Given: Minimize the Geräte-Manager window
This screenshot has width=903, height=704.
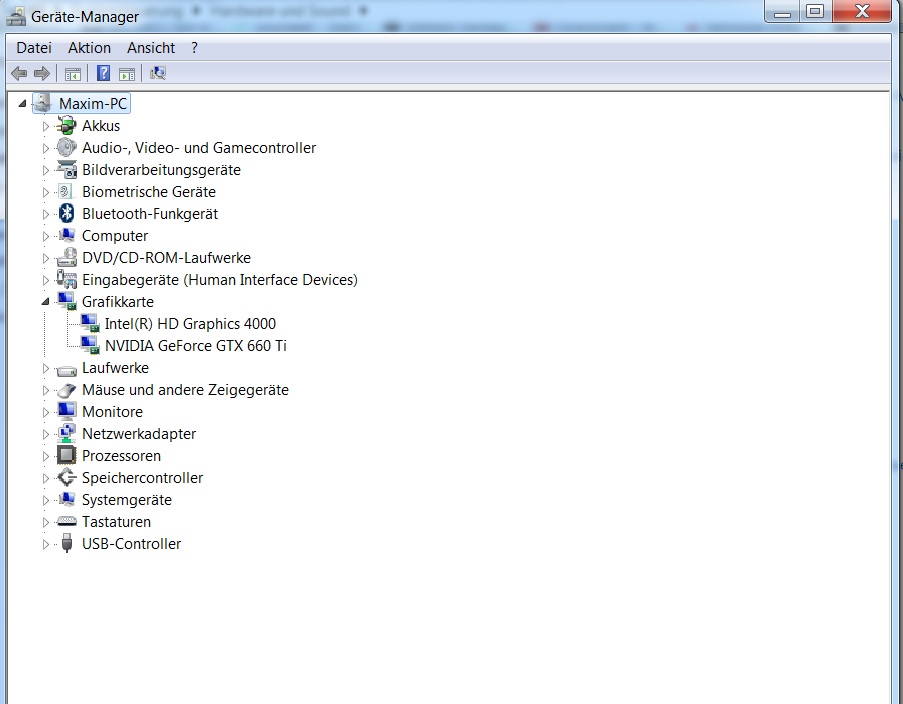Looking at the screenshot, I should pyautogui.click(x=782, y=11).
